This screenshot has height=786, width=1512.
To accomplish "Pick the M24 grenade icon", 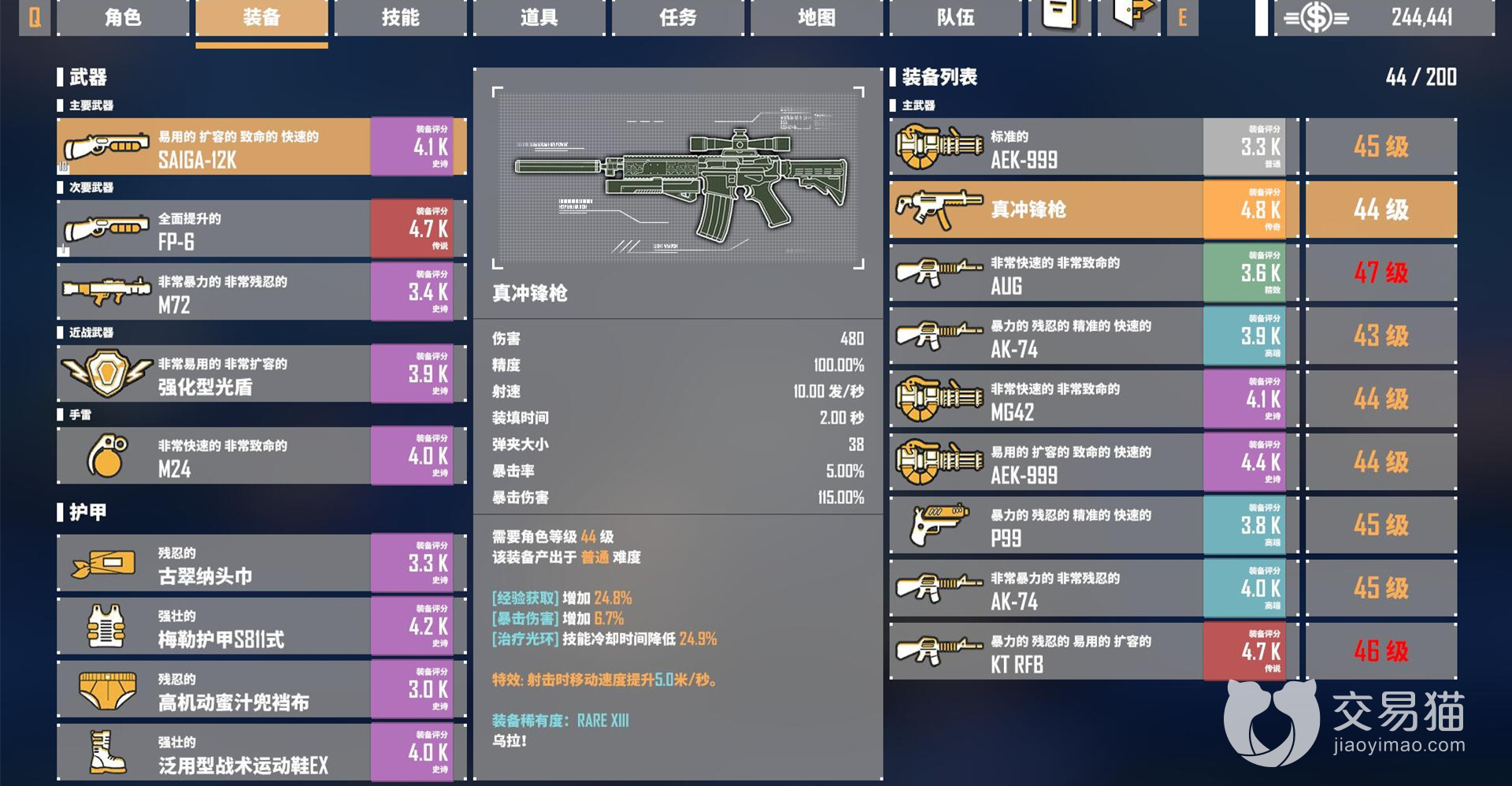I will pos(107,455).
